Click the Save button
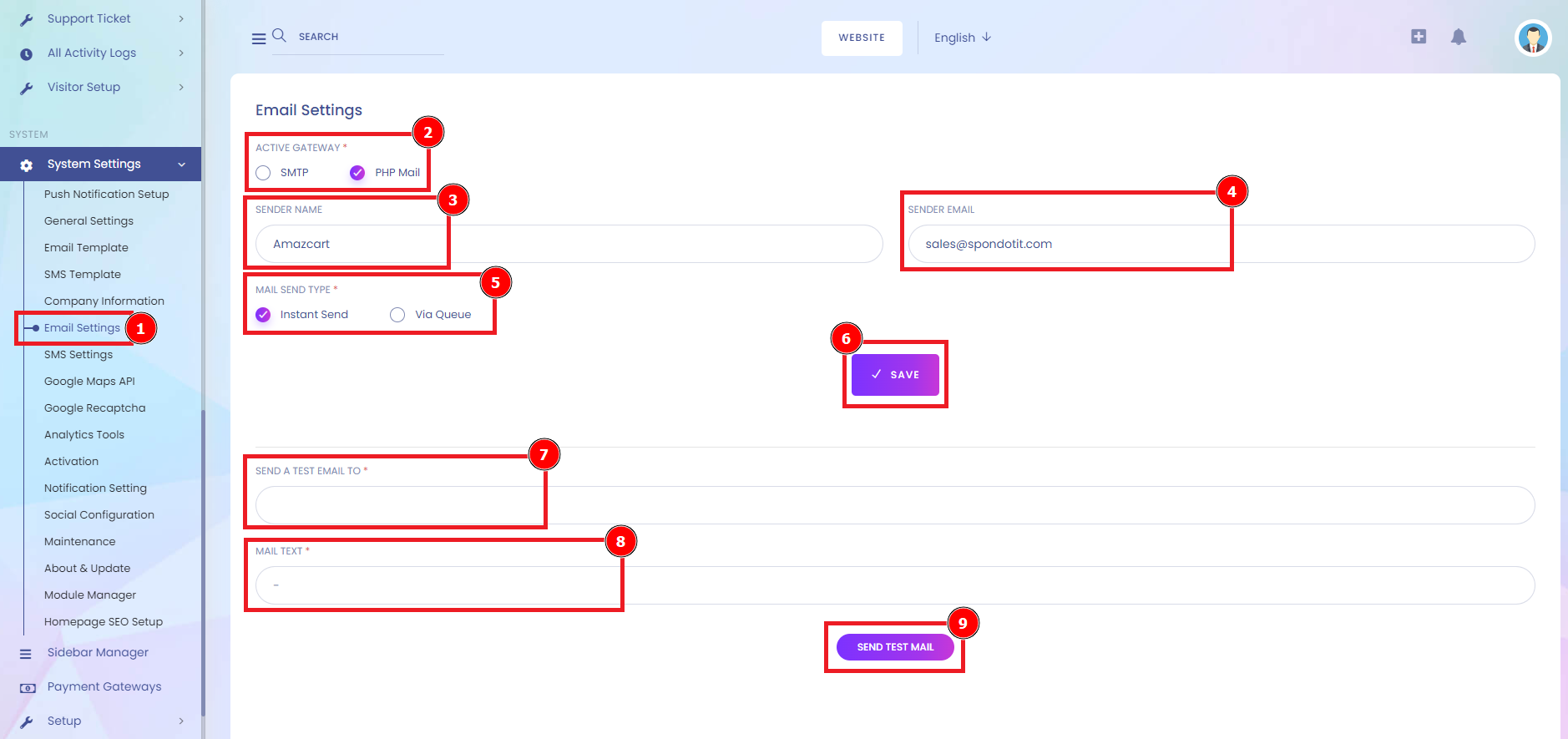1568x739 pixels. [895, 375]
